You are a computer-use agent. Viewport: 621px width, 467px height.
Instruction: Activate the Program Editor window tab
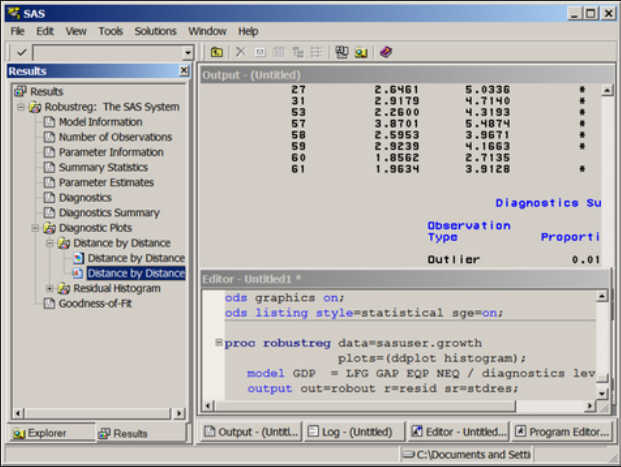click(x=562, y=432)
